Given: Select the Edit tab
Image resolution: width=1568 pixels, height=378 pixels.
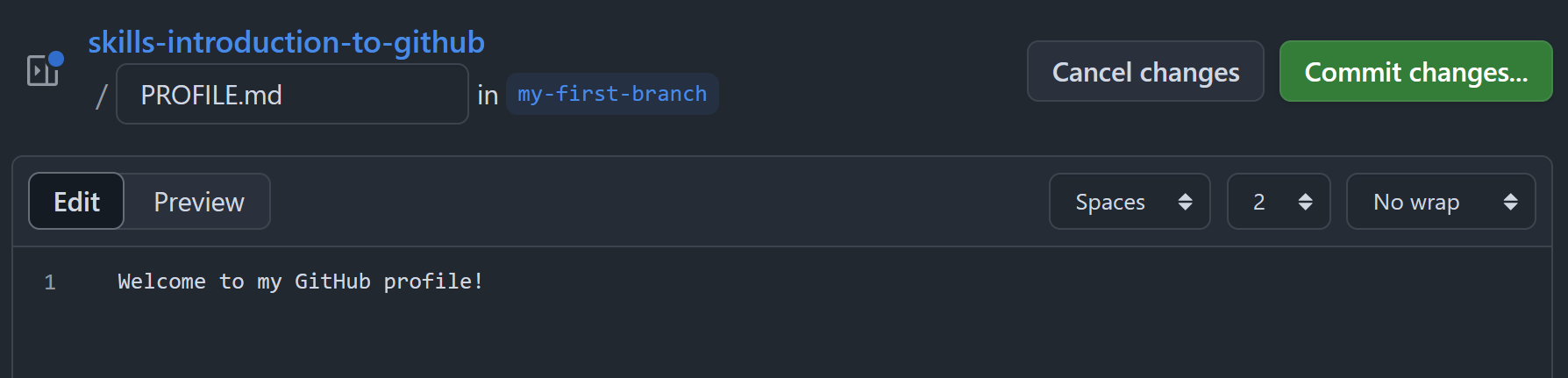Looking at the screenshot, I should coord(76,202).
